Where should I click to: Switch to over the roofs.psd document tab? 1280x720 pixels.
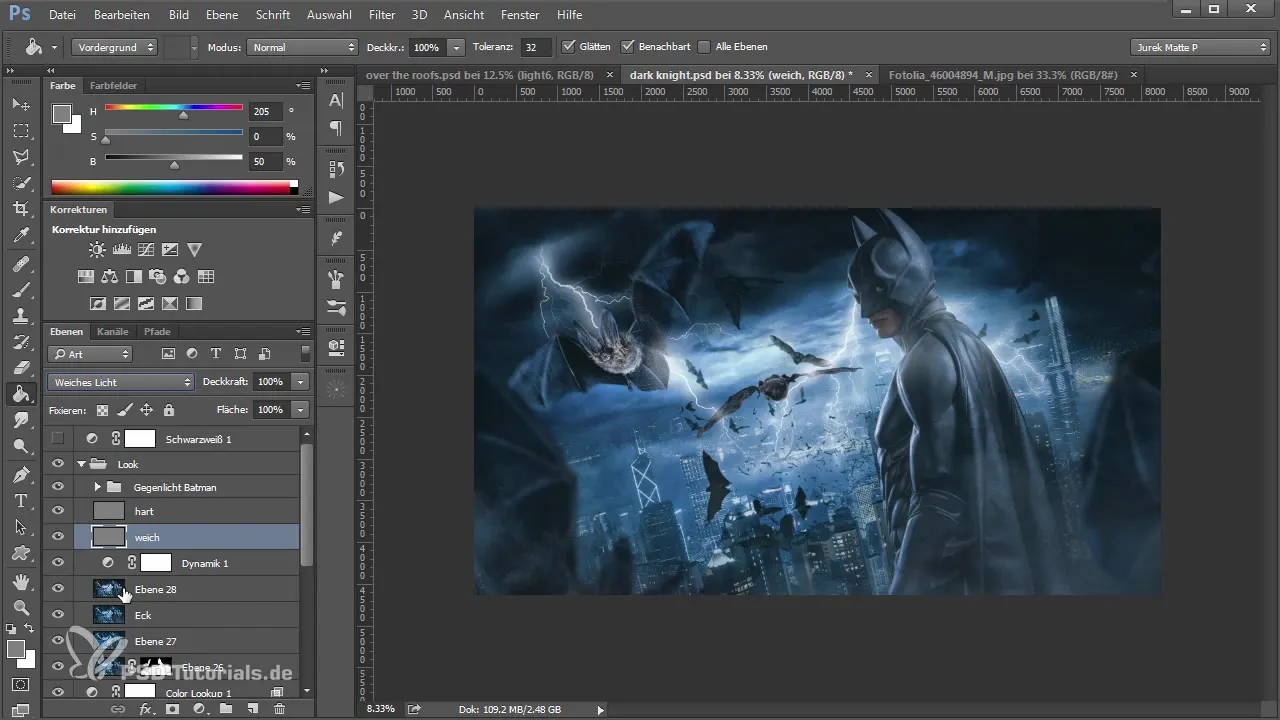480,75
